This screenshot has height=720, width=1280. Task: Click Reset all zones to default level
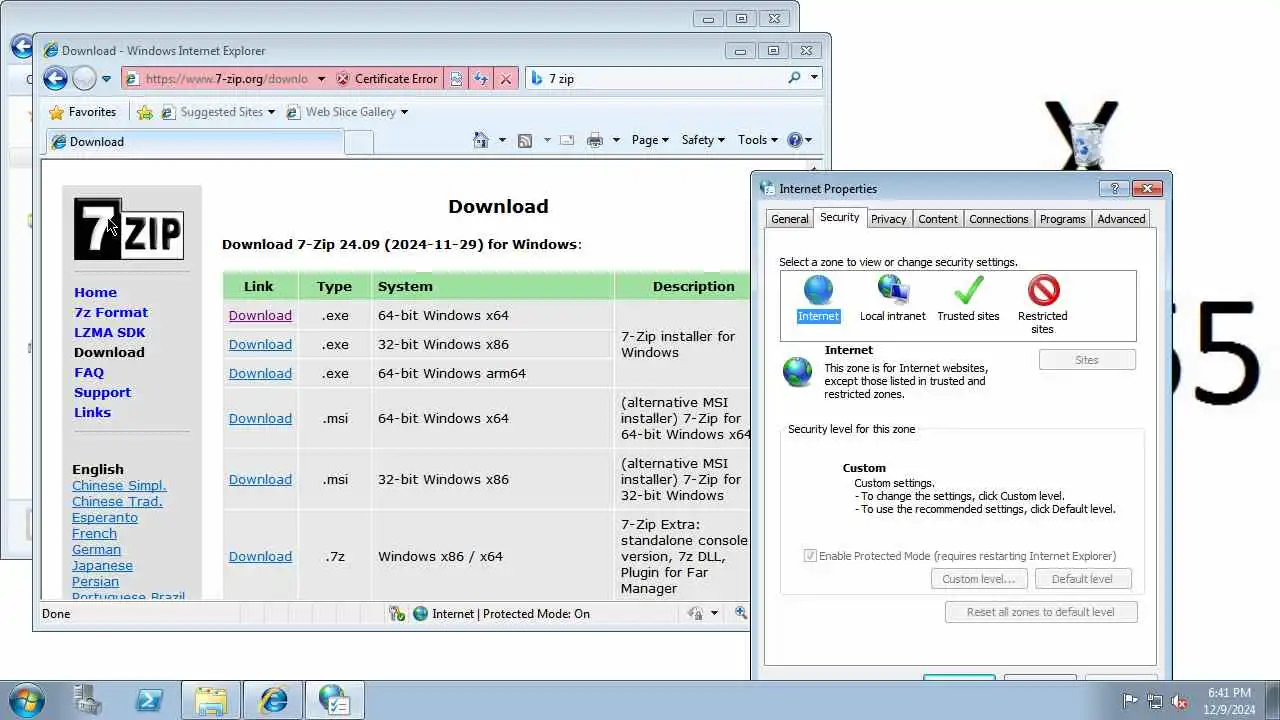point(1041,612)
